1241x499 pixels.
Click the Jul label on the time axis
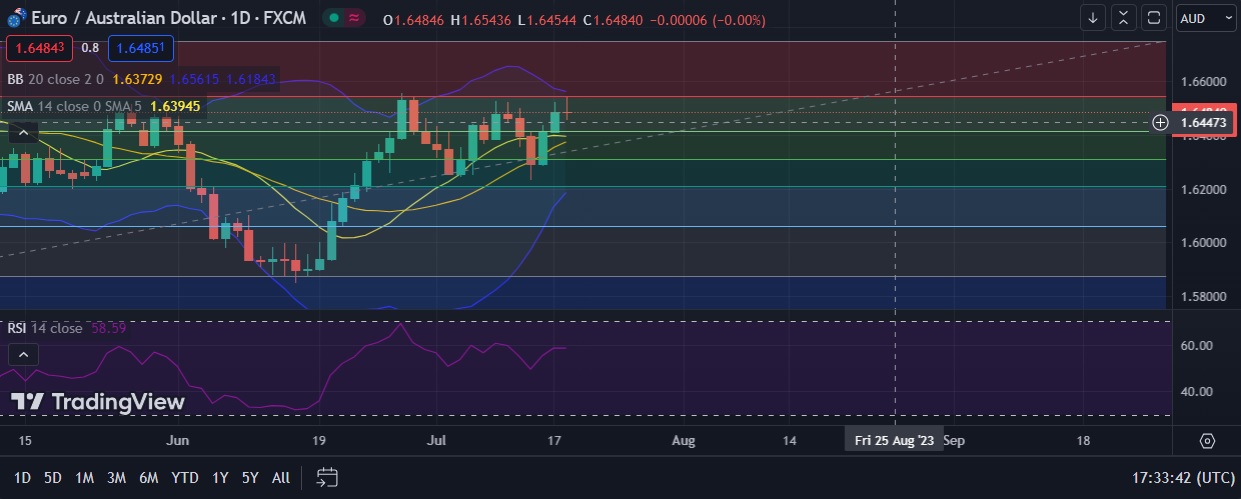coord(437,440)
